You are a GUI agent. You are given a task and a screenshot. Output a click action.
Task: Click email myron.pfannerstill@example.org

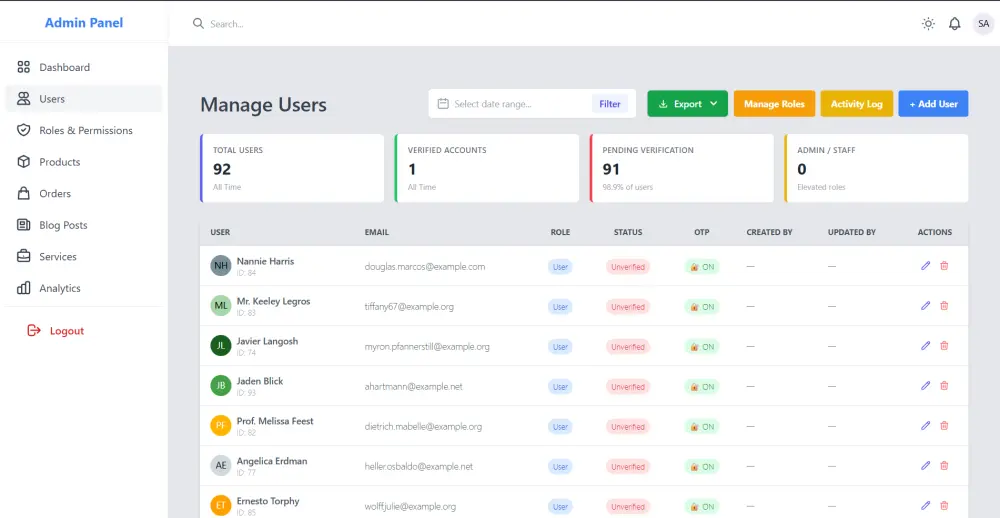pos(427,347)
